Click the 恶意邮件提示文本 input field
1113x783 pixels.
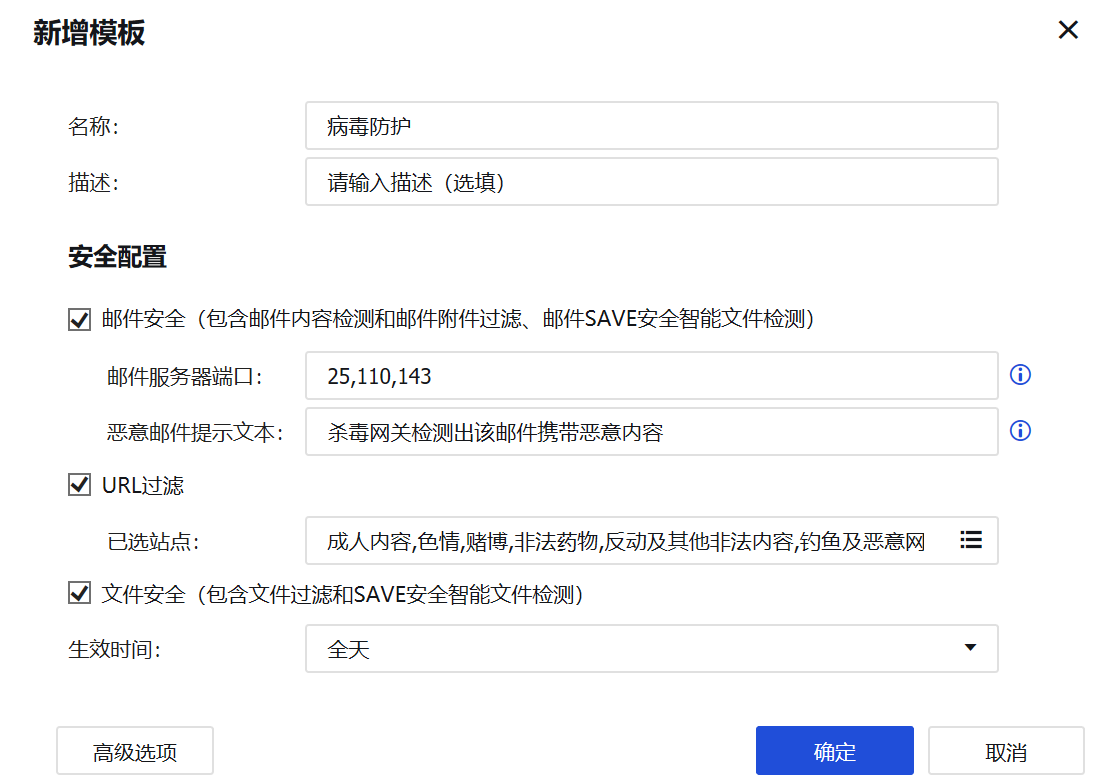652,432
